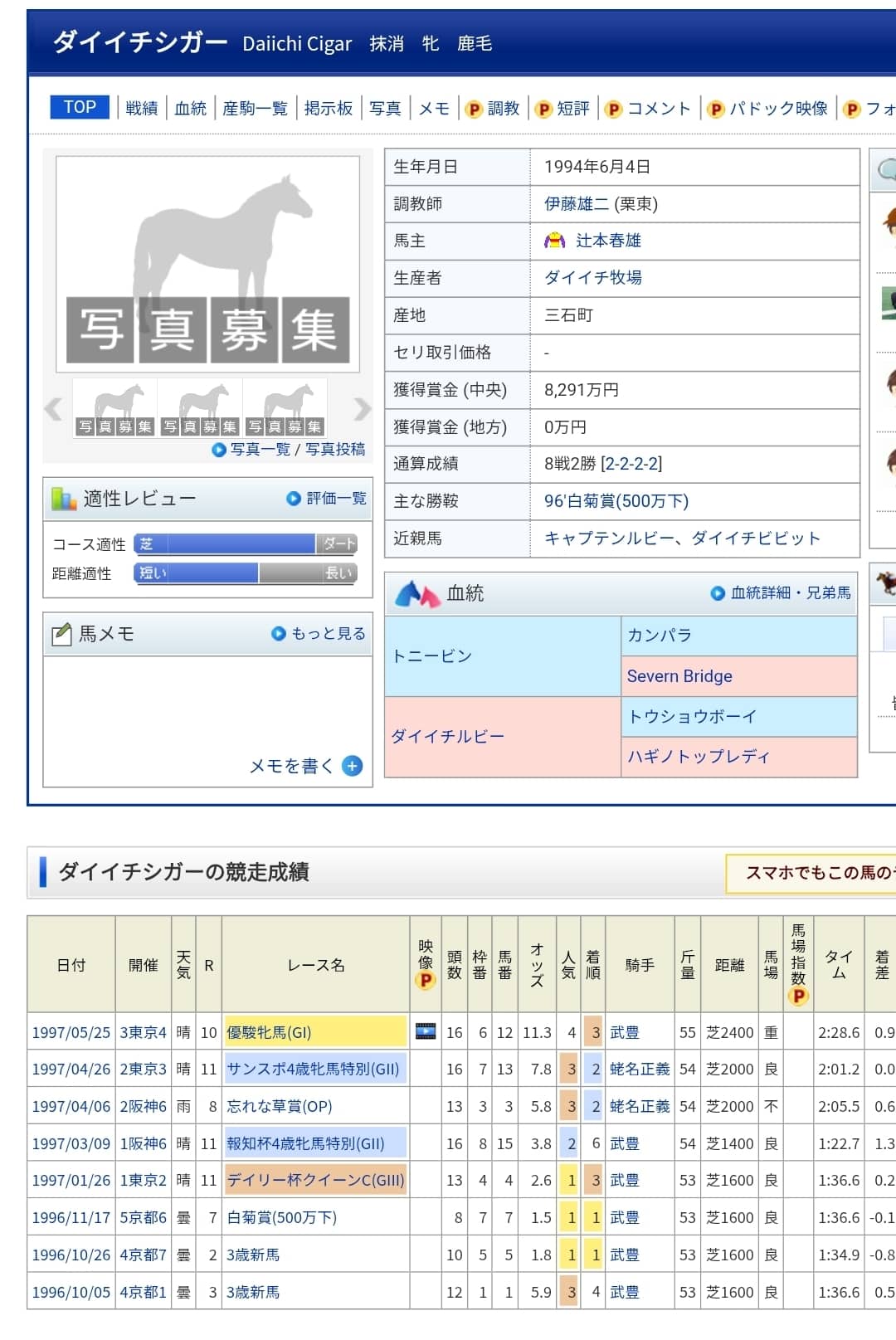
Task: Show next photos with right arrow
Action: click(x=362, y=408)
